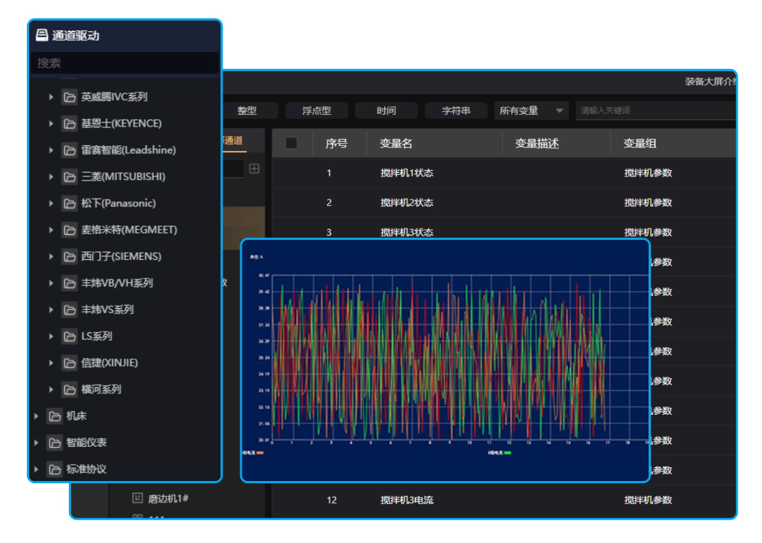The height and width of the screenshot is (543, 762).
Task: Click the folder icon beside 基恩士(KEYENCE)
Action: [69, 124]
